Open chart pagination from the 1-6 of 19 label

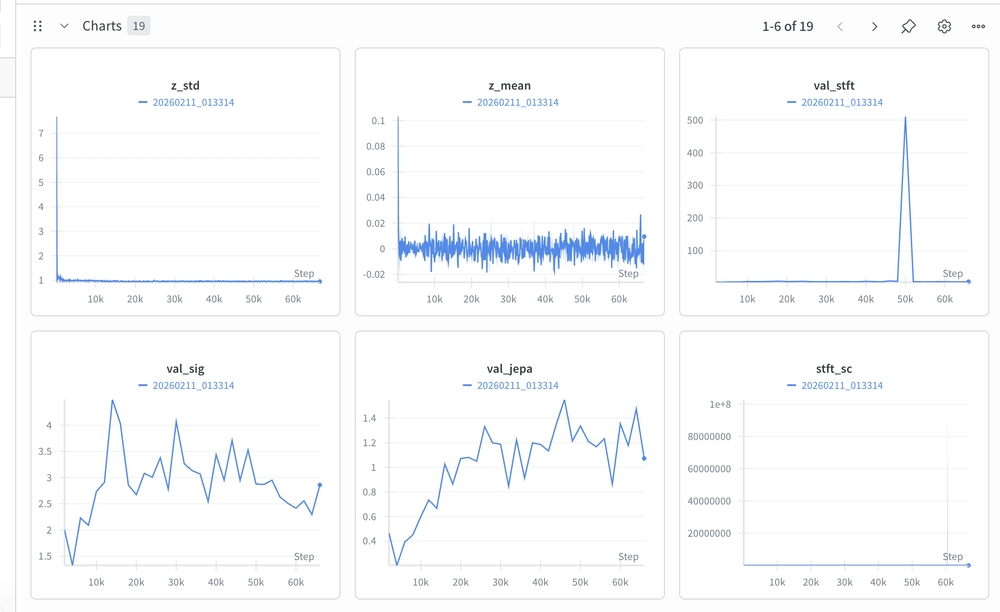point(785,26)
